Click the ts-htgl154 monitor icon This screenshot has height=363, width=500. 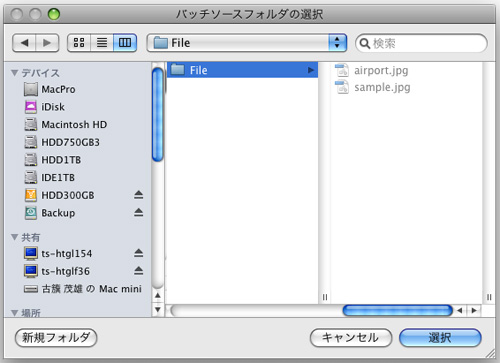tap(31, 253)
